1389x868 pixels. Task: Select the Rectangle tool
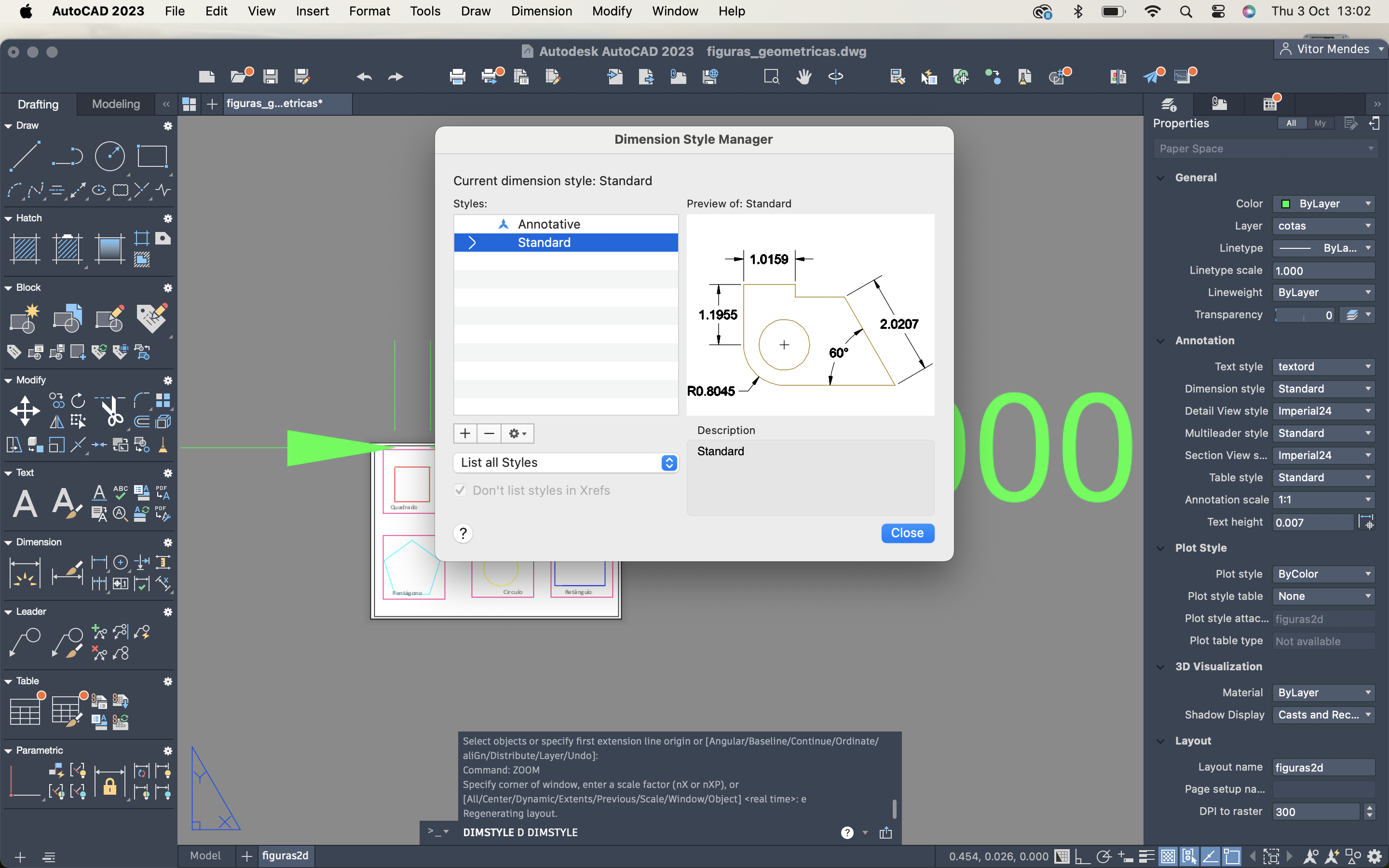click(152, 156)
